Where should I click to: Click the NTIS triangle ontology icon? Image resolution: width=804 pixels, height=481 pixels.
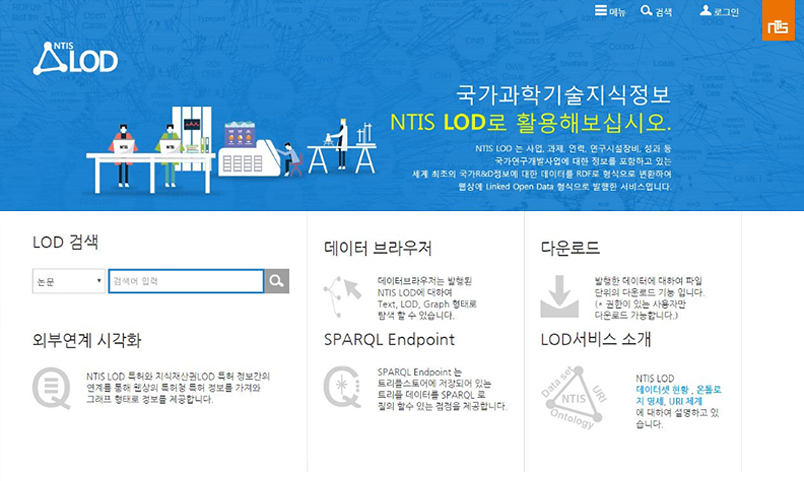tap(574, 397)
